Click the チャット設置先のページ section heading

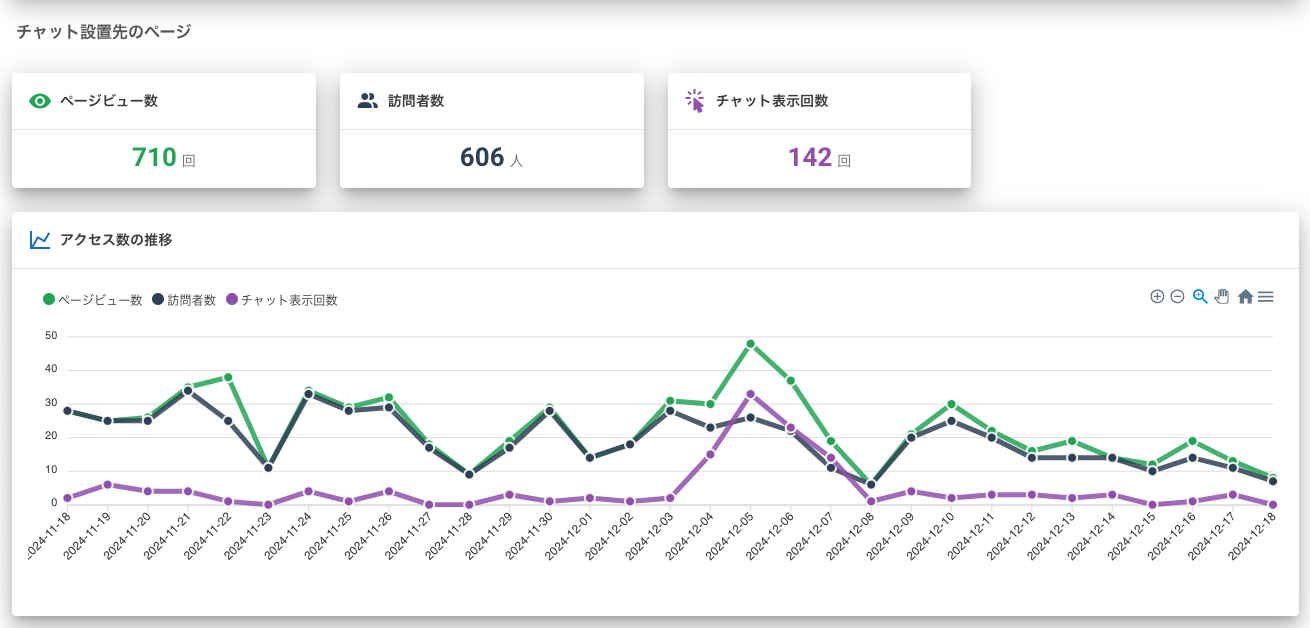[x=104, y=32]
